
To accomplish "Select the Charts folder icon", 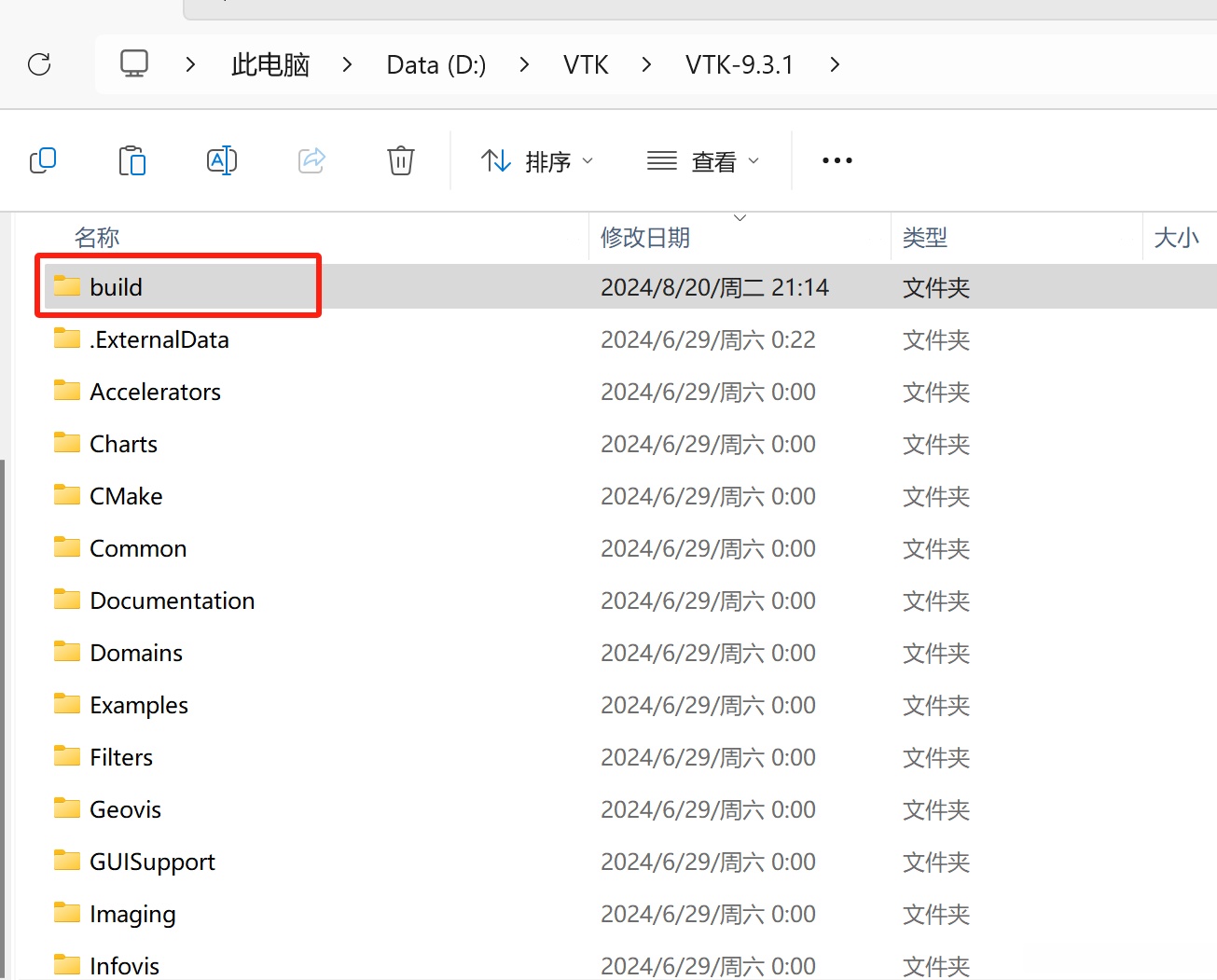I will click(x=67, y=443).
